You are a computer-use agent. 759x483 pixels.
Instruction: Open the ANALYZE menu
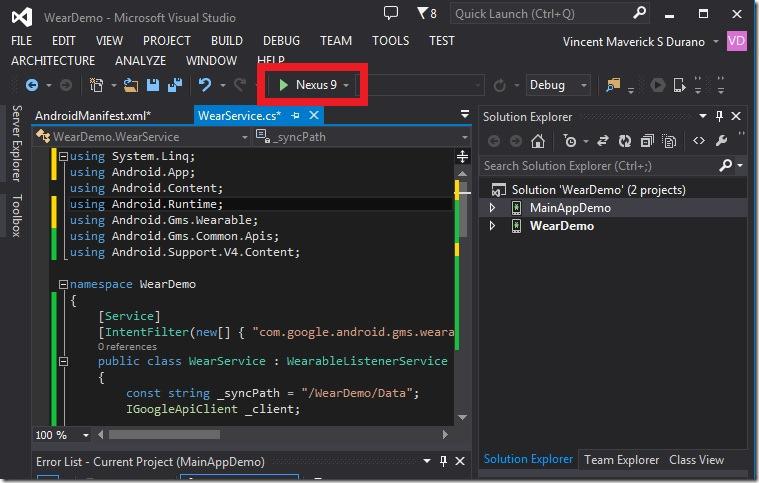click(x=140, y=61)
